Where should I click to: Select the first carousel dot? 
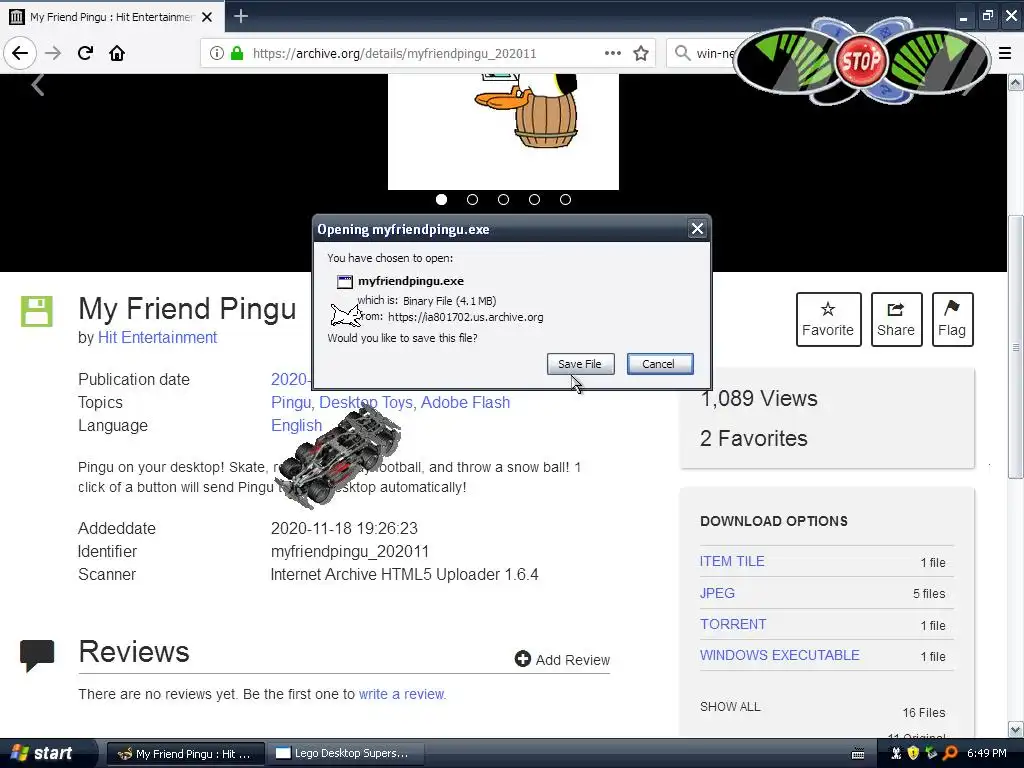pos(441,200)
